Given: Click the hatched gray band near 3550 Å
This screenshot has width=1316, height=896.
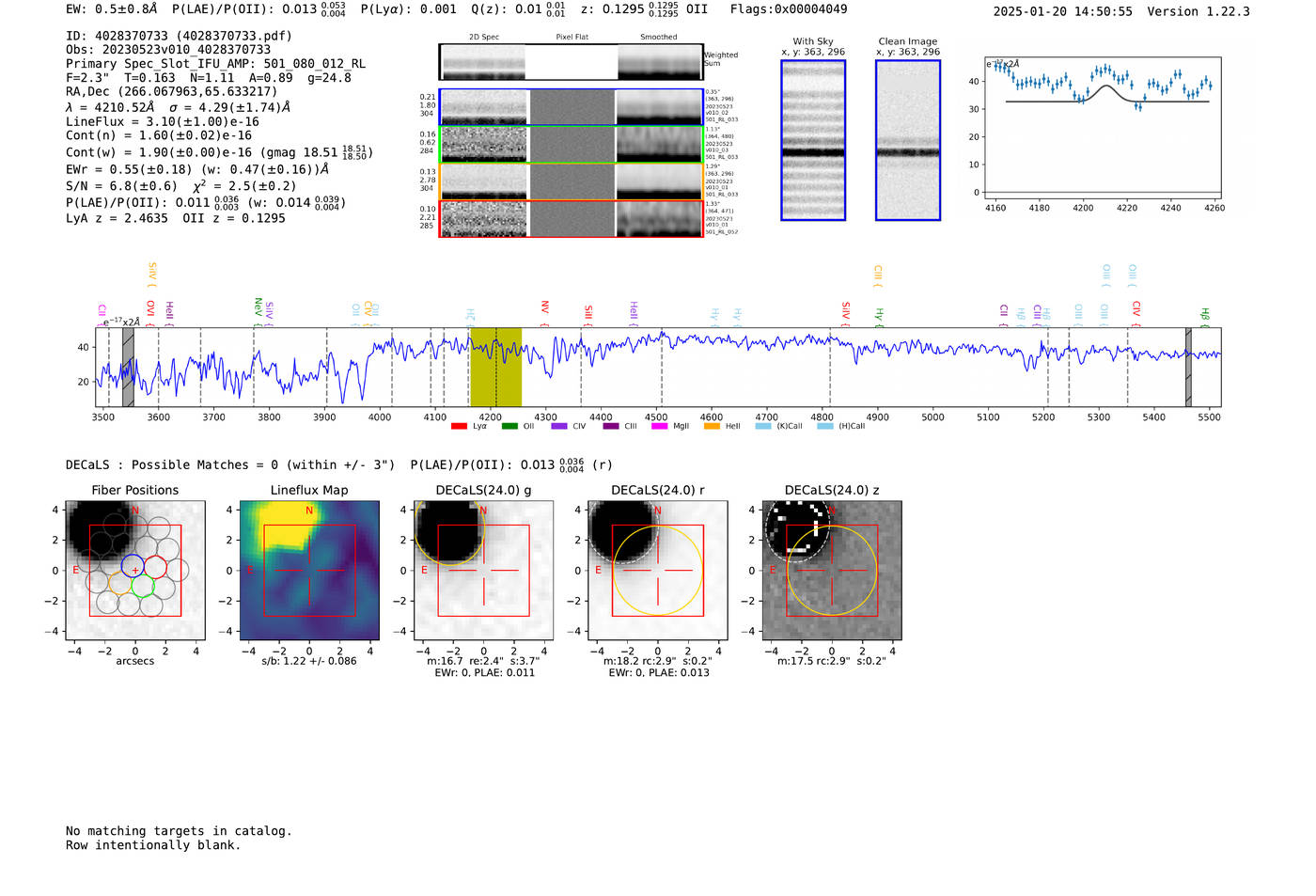Looking at the screenshot, I should pos(128,367).
